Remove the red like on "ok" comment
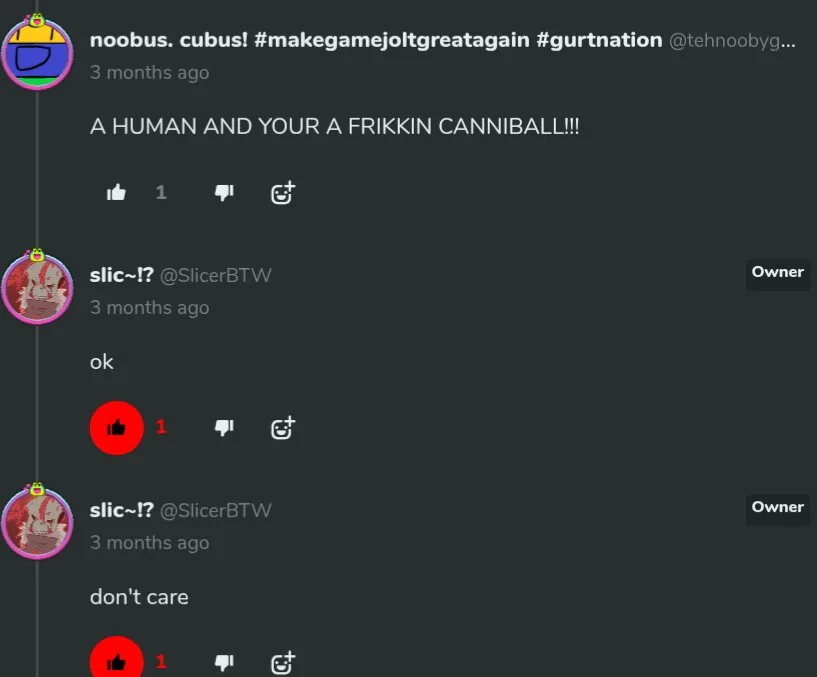Viewport: 817px width, 677px height. (x=116, y=428)
